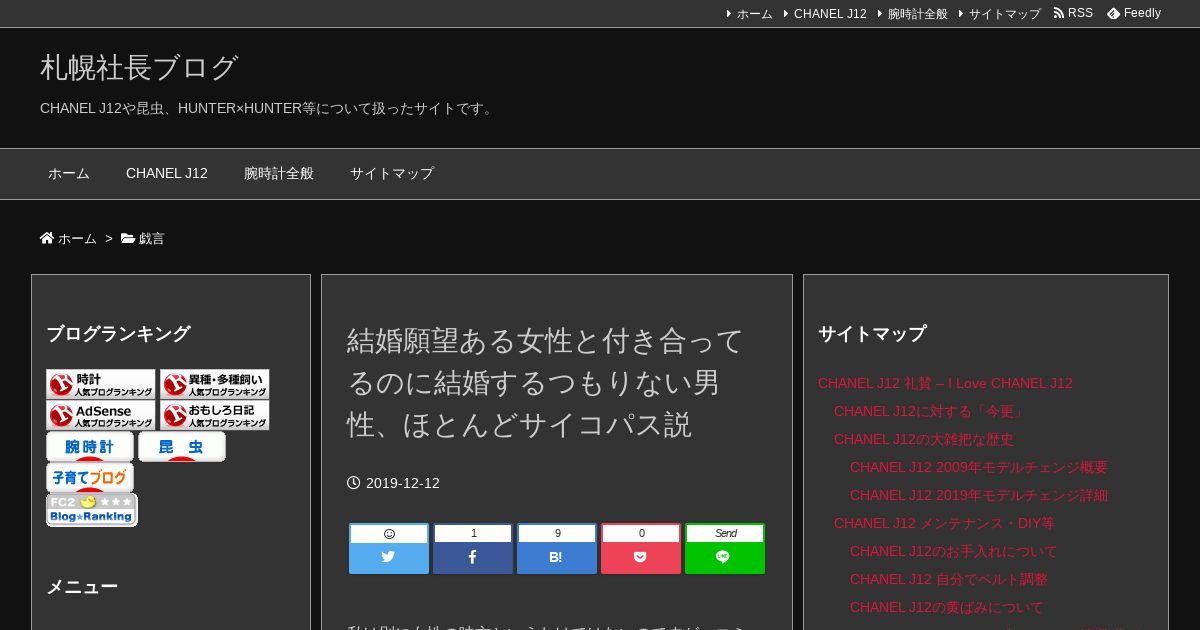Open 'CHANEL J12の大雑把な歴史' link
1200x630 pixels.
coord(924,439)
